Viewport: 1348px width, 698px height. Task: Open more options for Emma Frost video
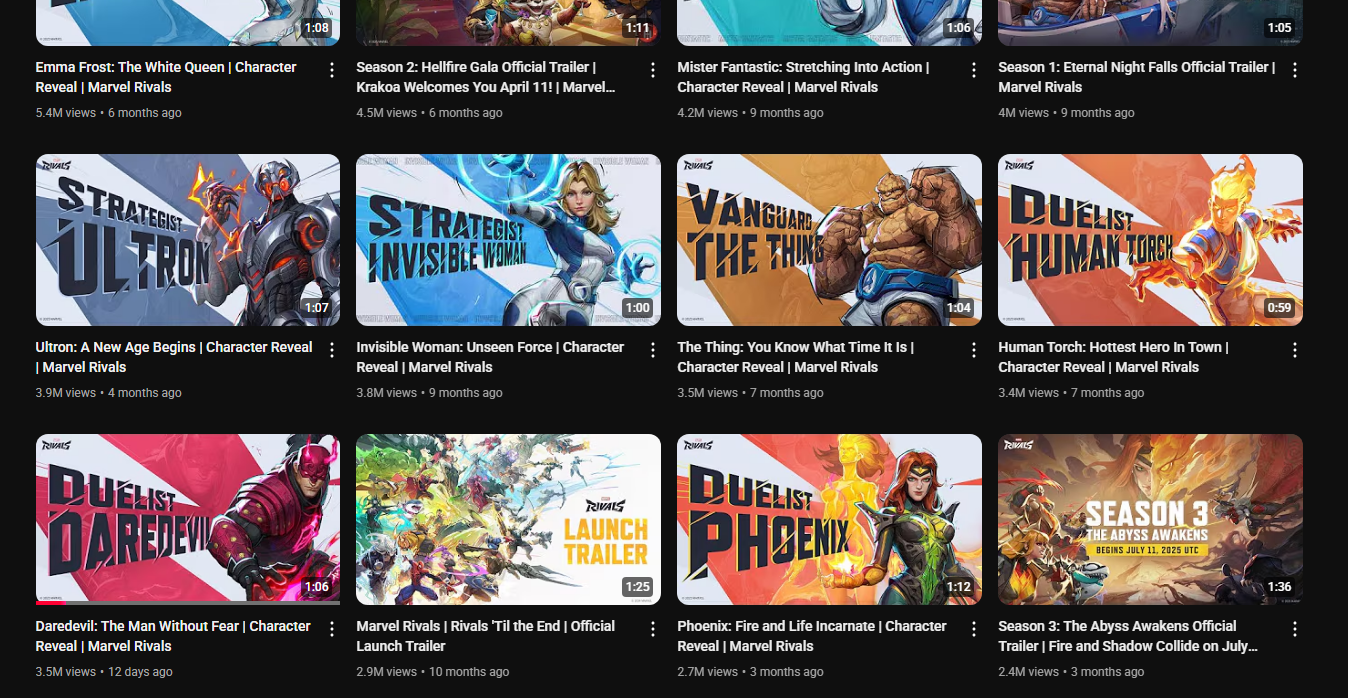tap(332, 70)
